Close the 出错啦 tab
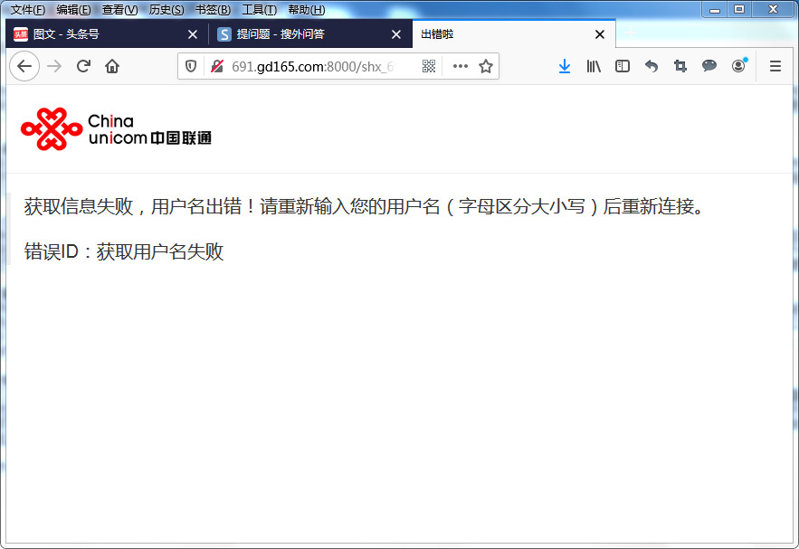 [600, 34]
